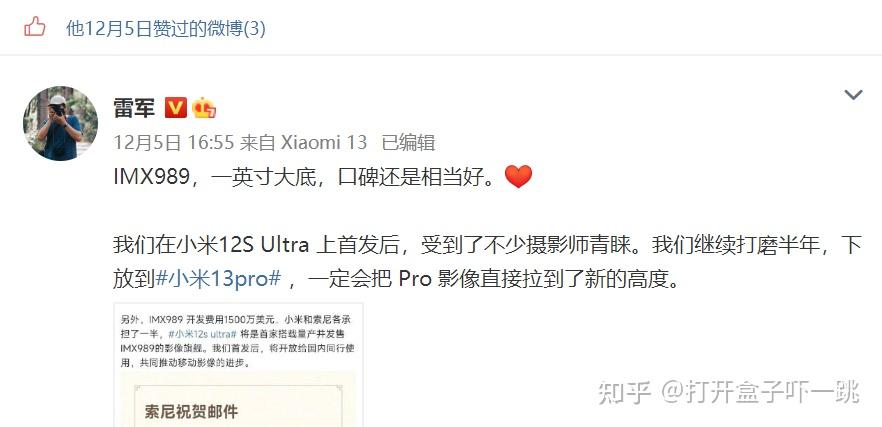The width and height of the screenshot is (882, 427).
Task: Open the 12月5日 16:55 timestamp link
Action: pos(173,142)
